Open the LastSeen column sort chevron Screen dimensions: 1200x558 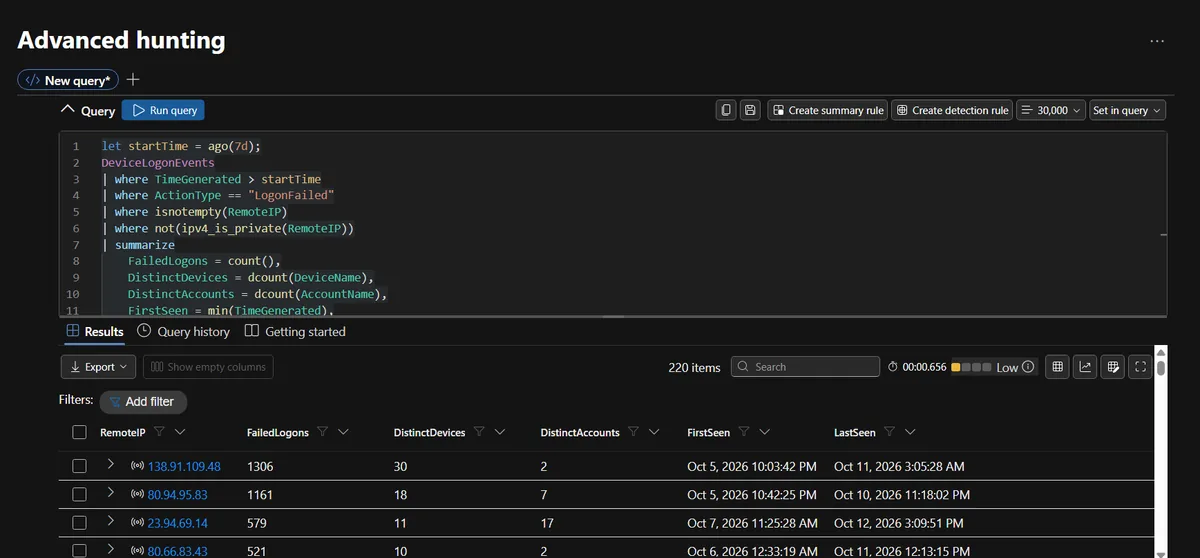[909, 432]
